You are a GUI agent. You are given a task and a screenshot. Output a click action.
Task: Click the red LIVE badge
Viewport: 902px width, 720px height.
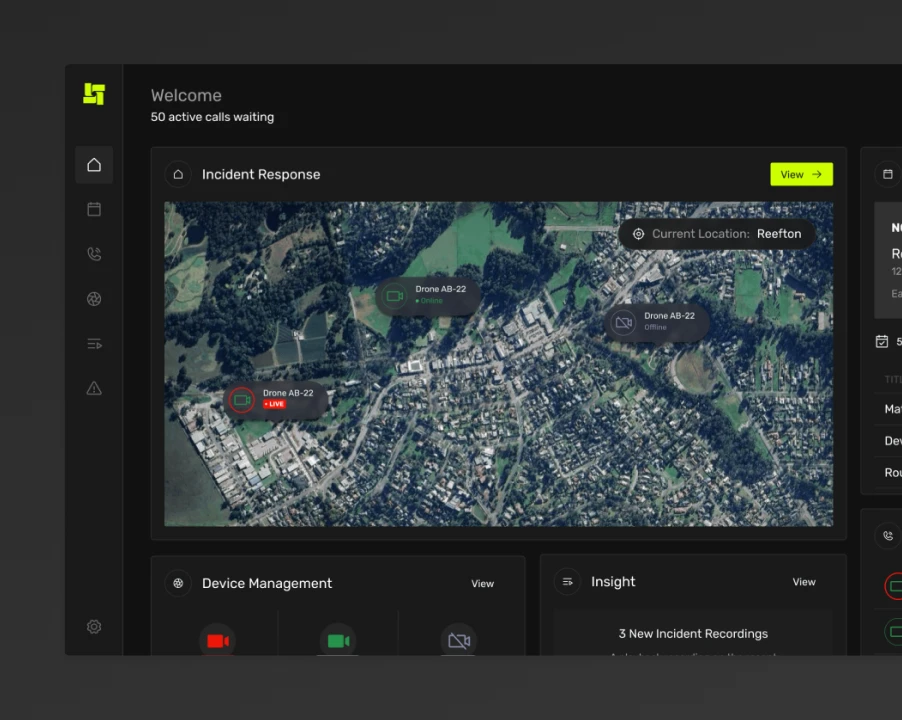point(274,404)
